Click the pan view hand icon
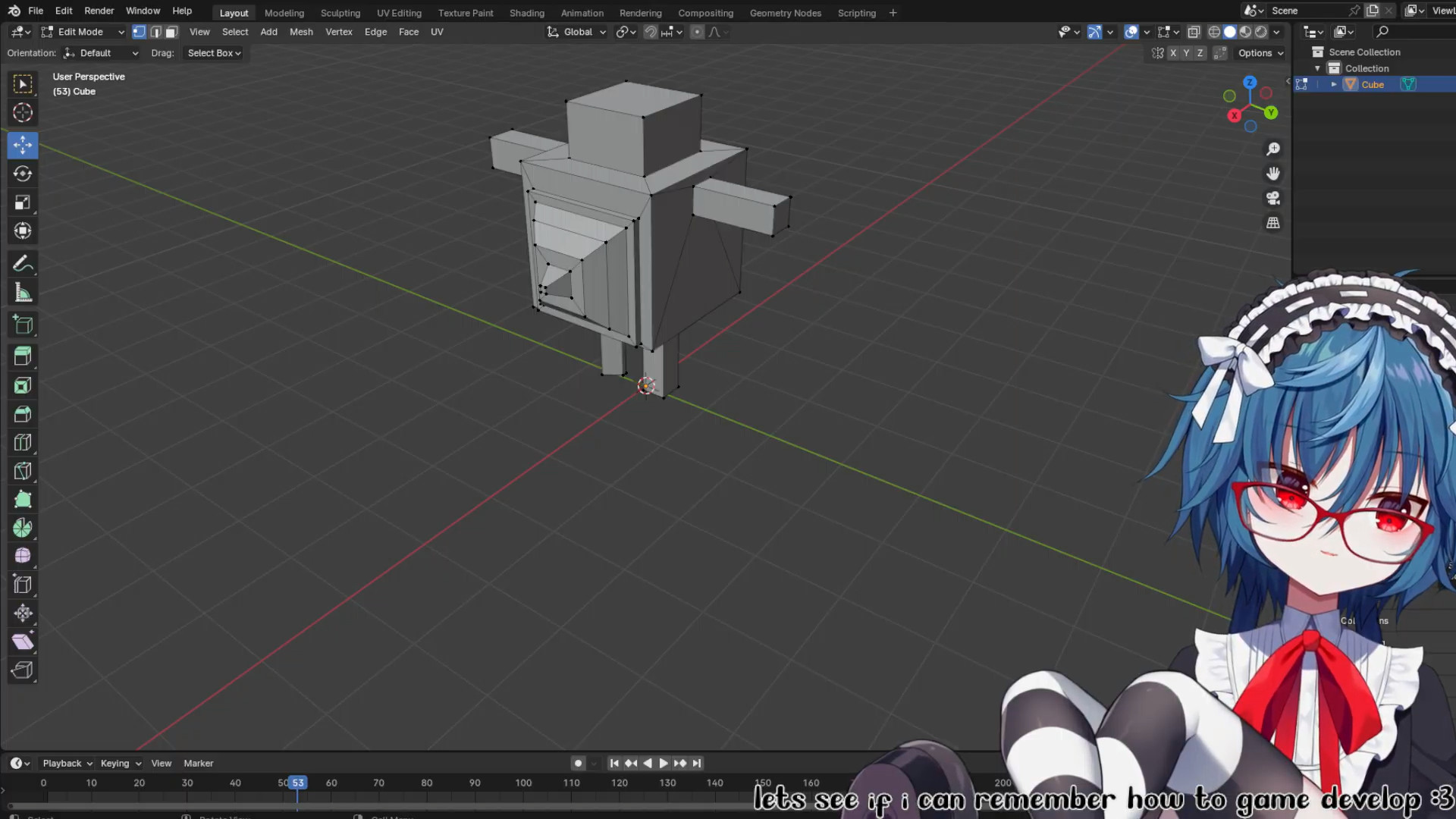Viewport: 1456px width, 819px height. point(1273,174)
